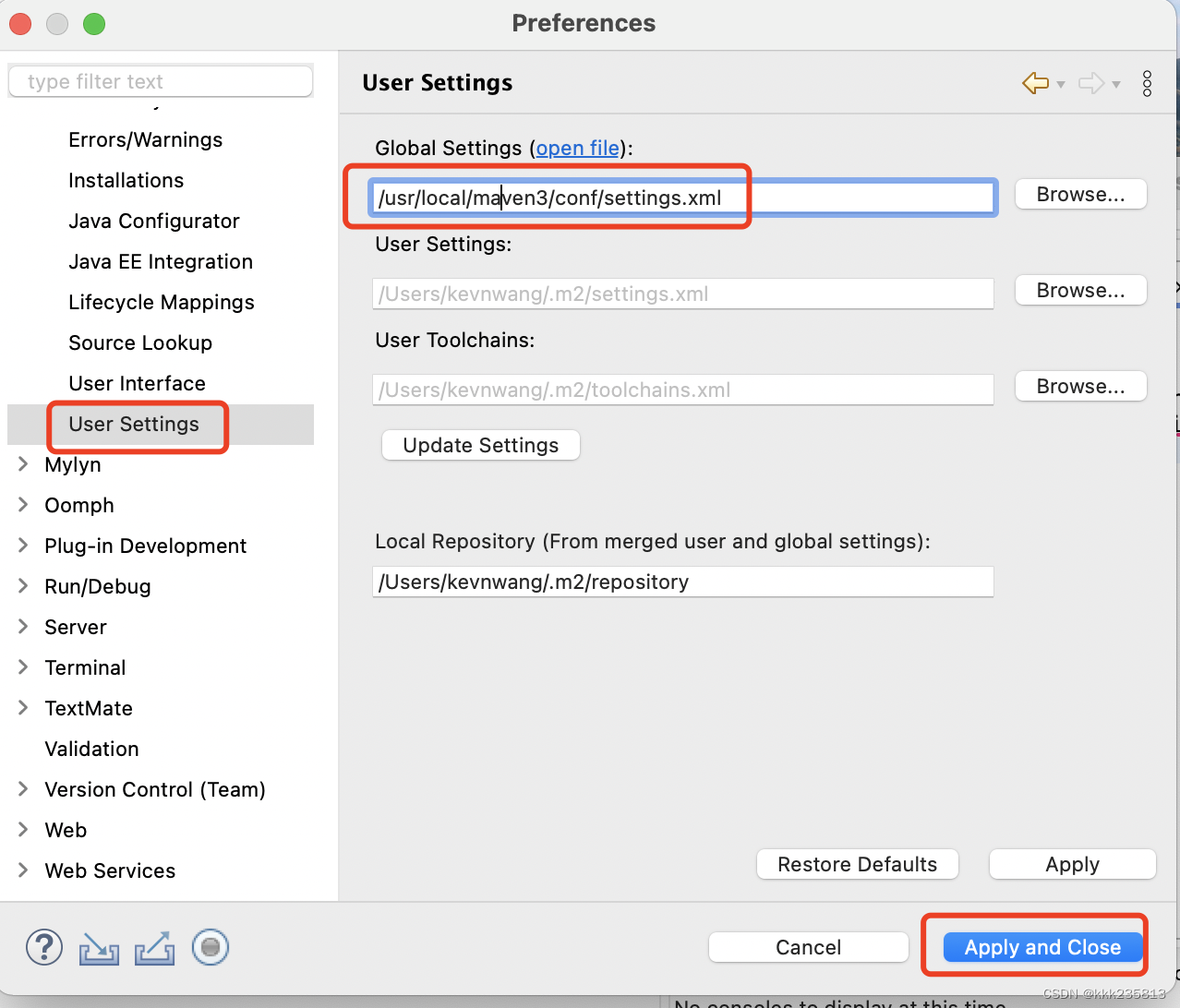Click the type filter text box
This screenshot has width=1180, height=1008.
[160, 81]
